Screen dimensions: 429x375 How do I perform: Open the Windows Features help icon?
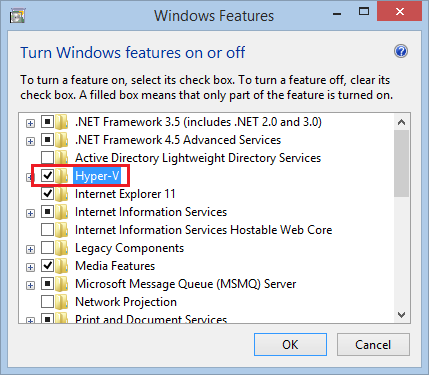tap(401, 51)
